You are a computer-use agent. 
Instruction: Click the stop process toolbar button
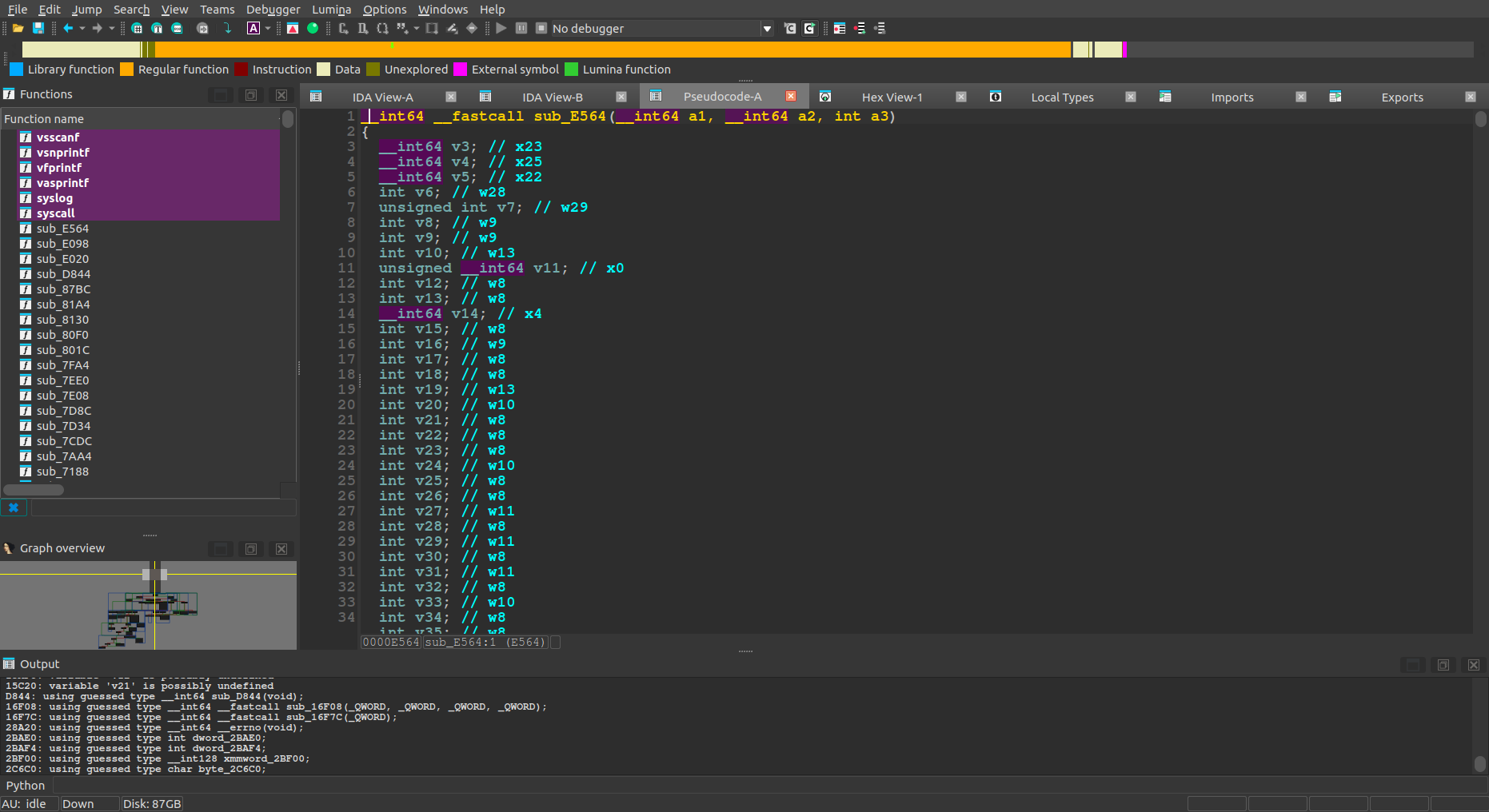(541, 28)
